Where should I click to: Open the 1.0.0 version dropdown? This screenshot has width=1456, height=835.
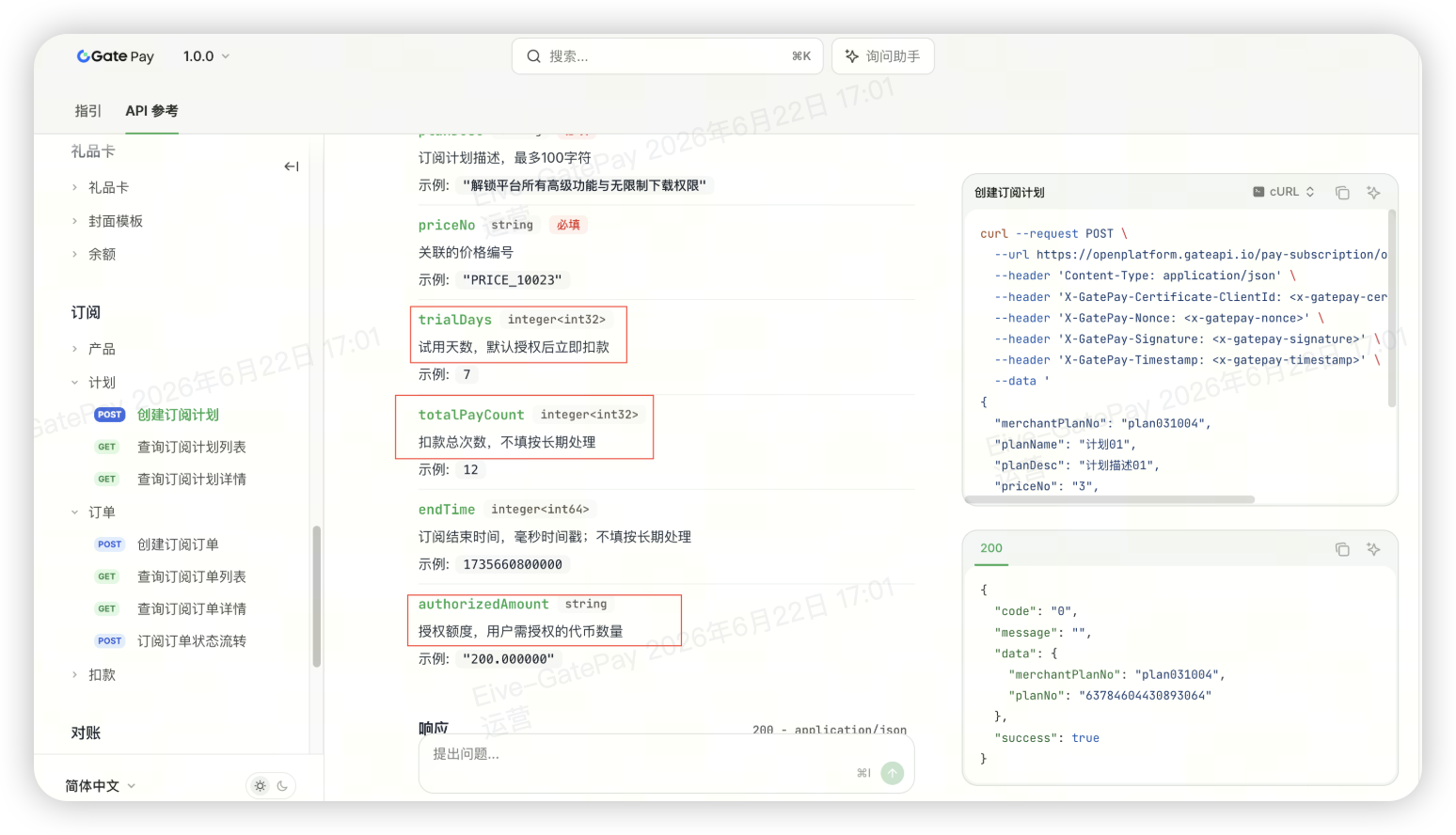206,56
